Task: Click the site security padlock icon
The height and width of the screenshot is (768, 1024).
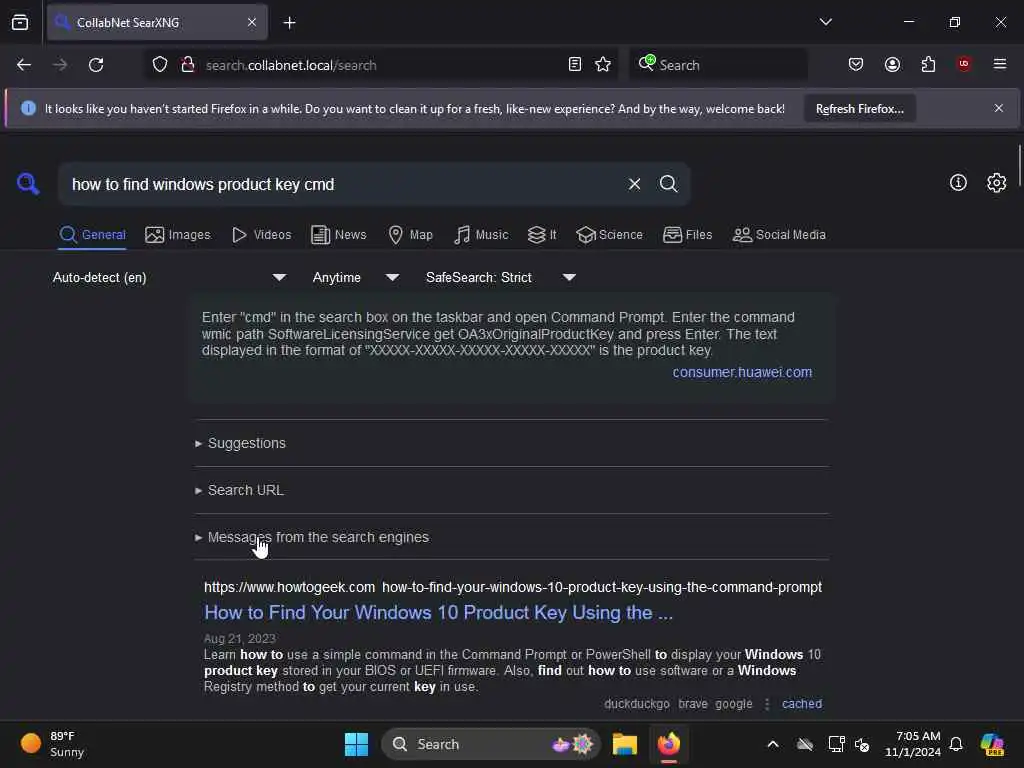Action: pos(188,65)
